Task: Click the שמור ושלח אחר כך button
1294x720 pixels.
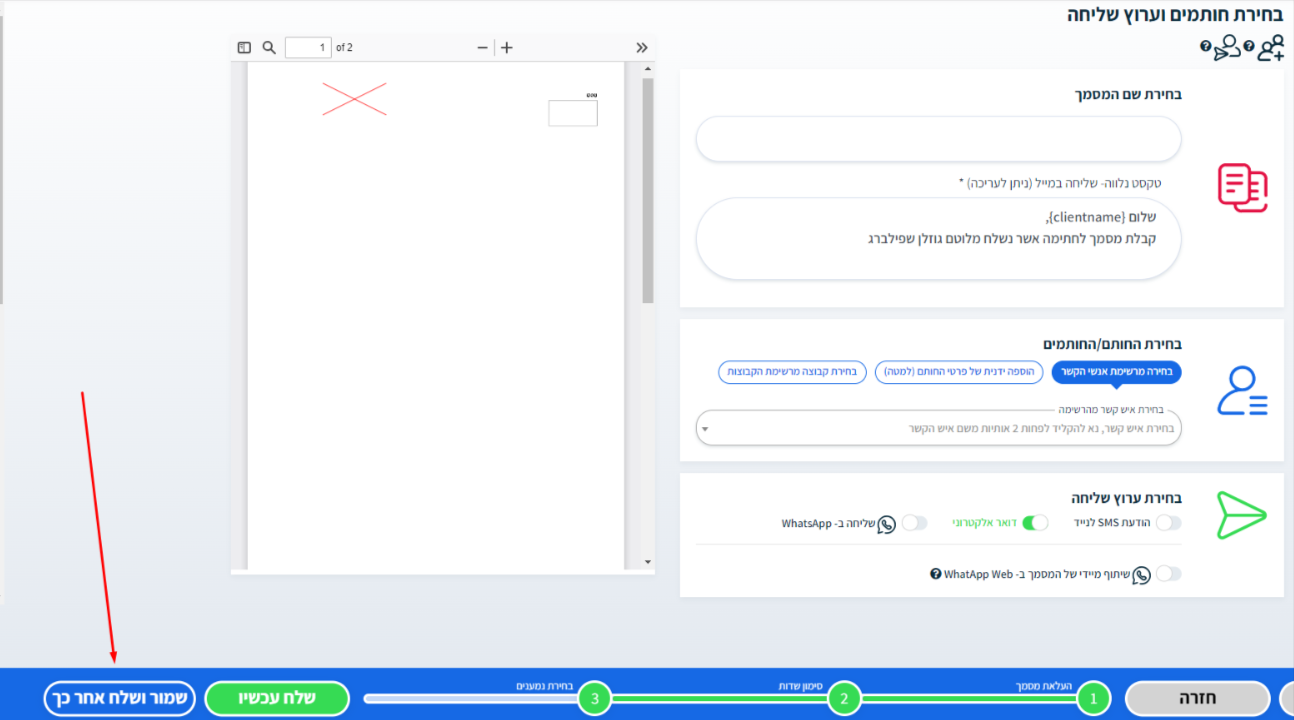Action: tap(118, 698)
